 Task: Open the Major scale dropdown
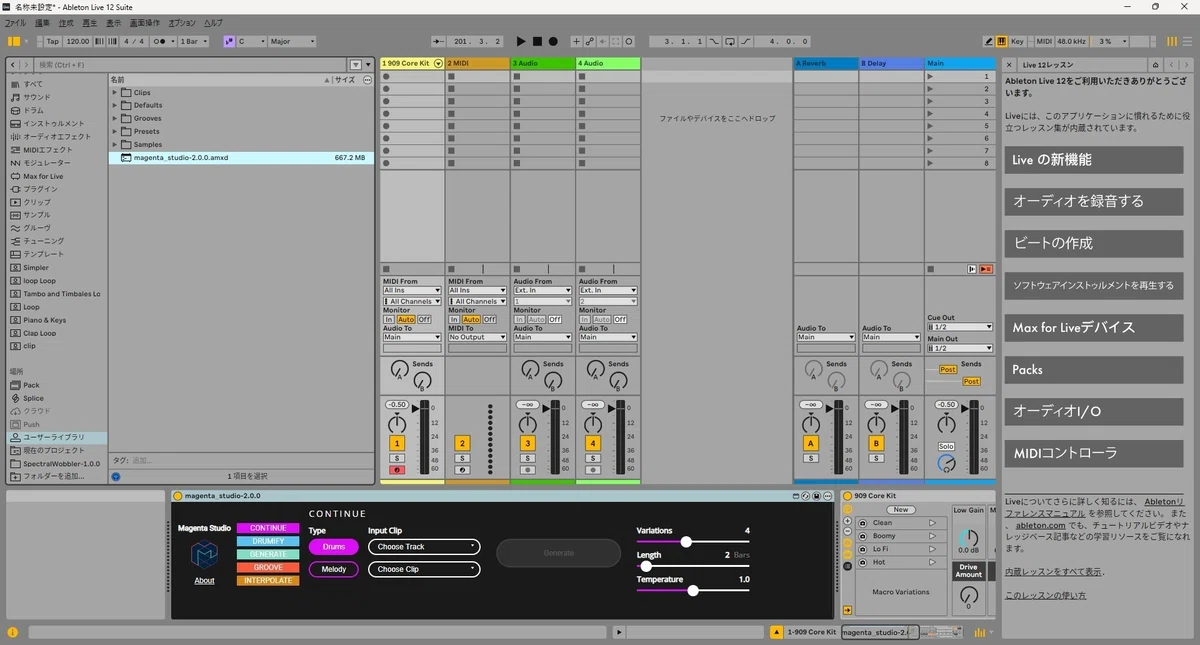click(x=292, y=41)
